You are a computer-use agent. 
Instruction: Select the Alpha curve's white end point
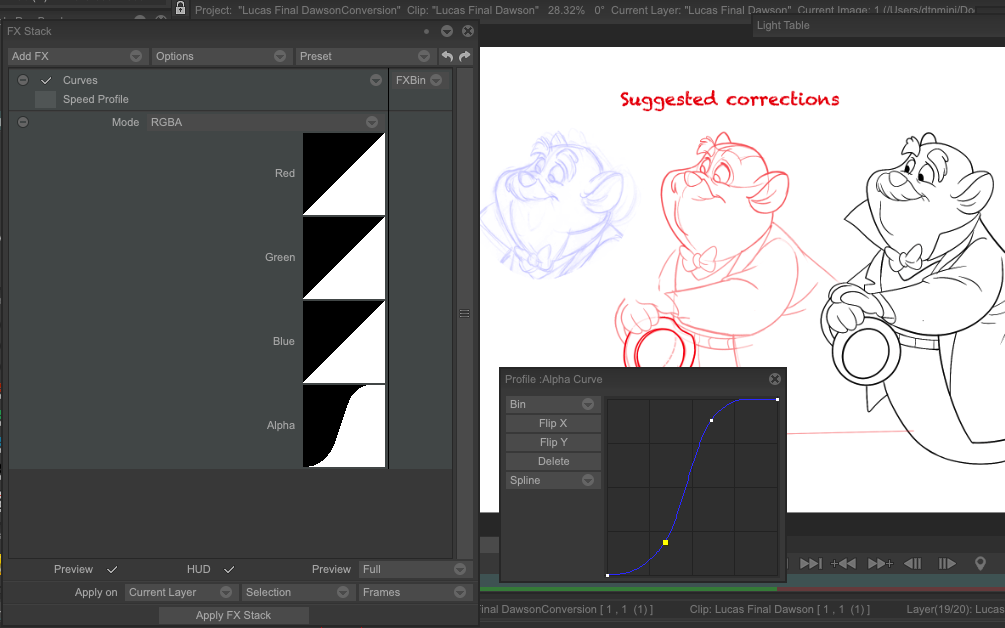click(x=777, y=399)
